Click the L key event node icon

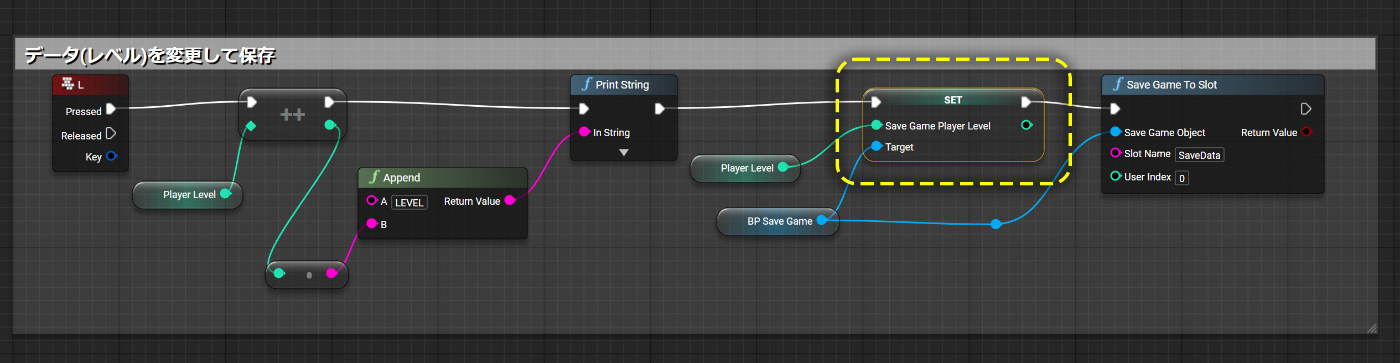point(67,85)
